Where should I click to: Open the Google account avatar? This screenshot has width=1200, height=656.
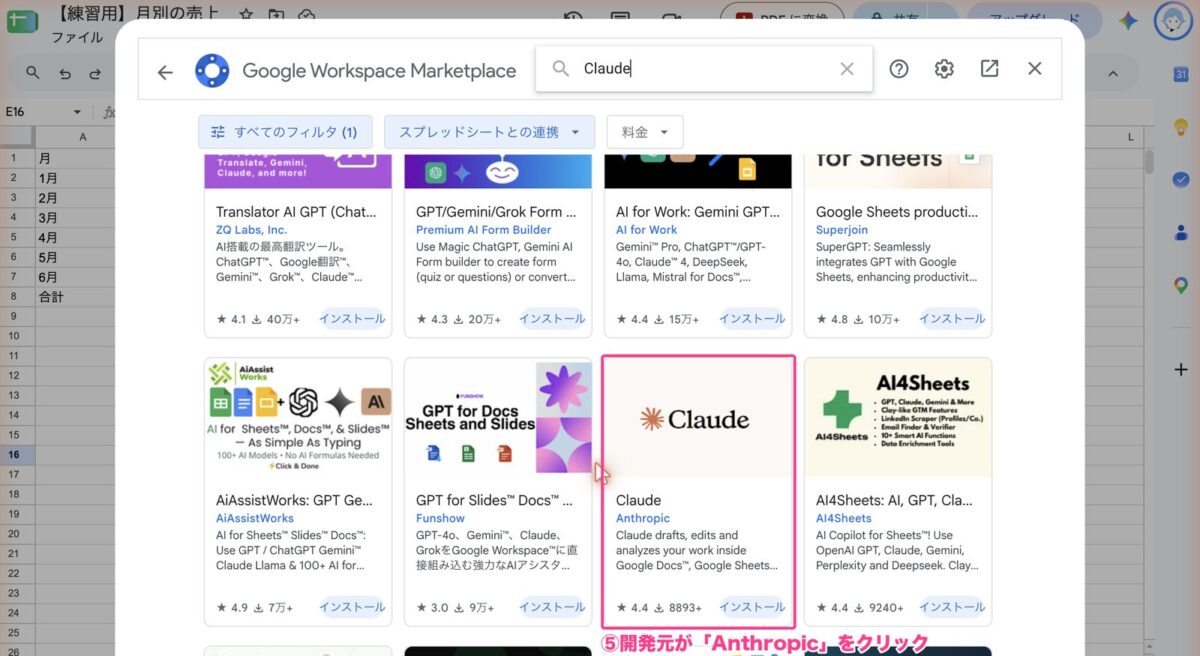1171,20
